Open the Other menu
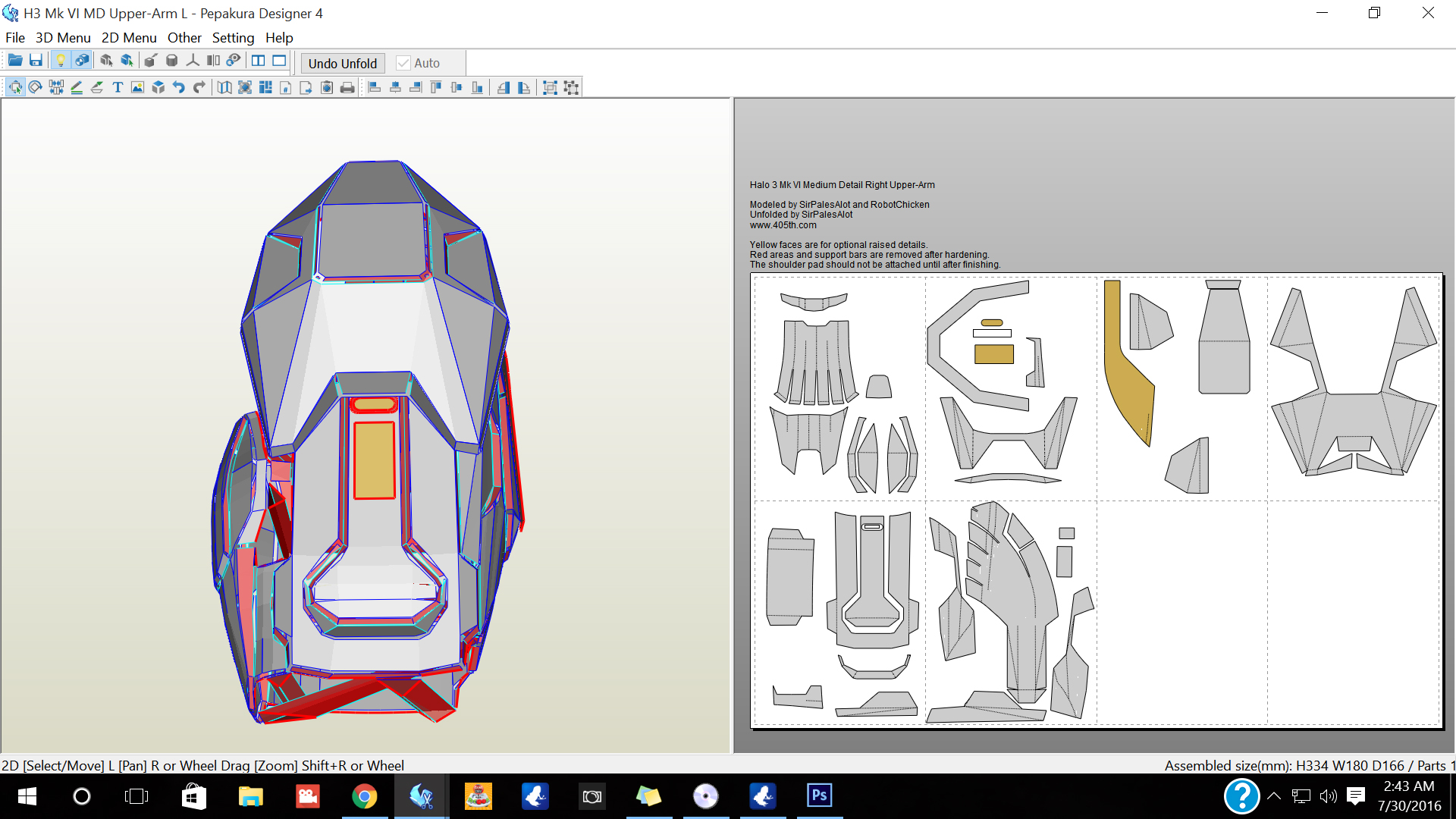 click(x=184, y=37)
